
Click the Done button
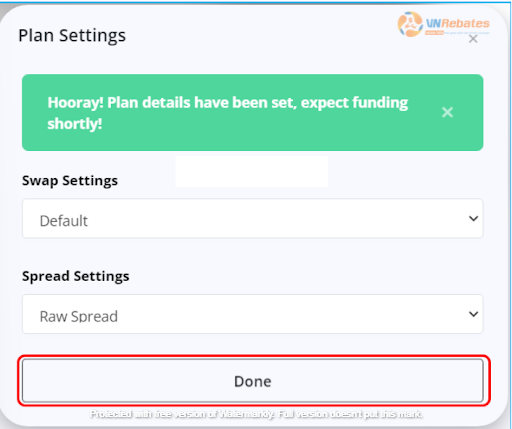252,381
